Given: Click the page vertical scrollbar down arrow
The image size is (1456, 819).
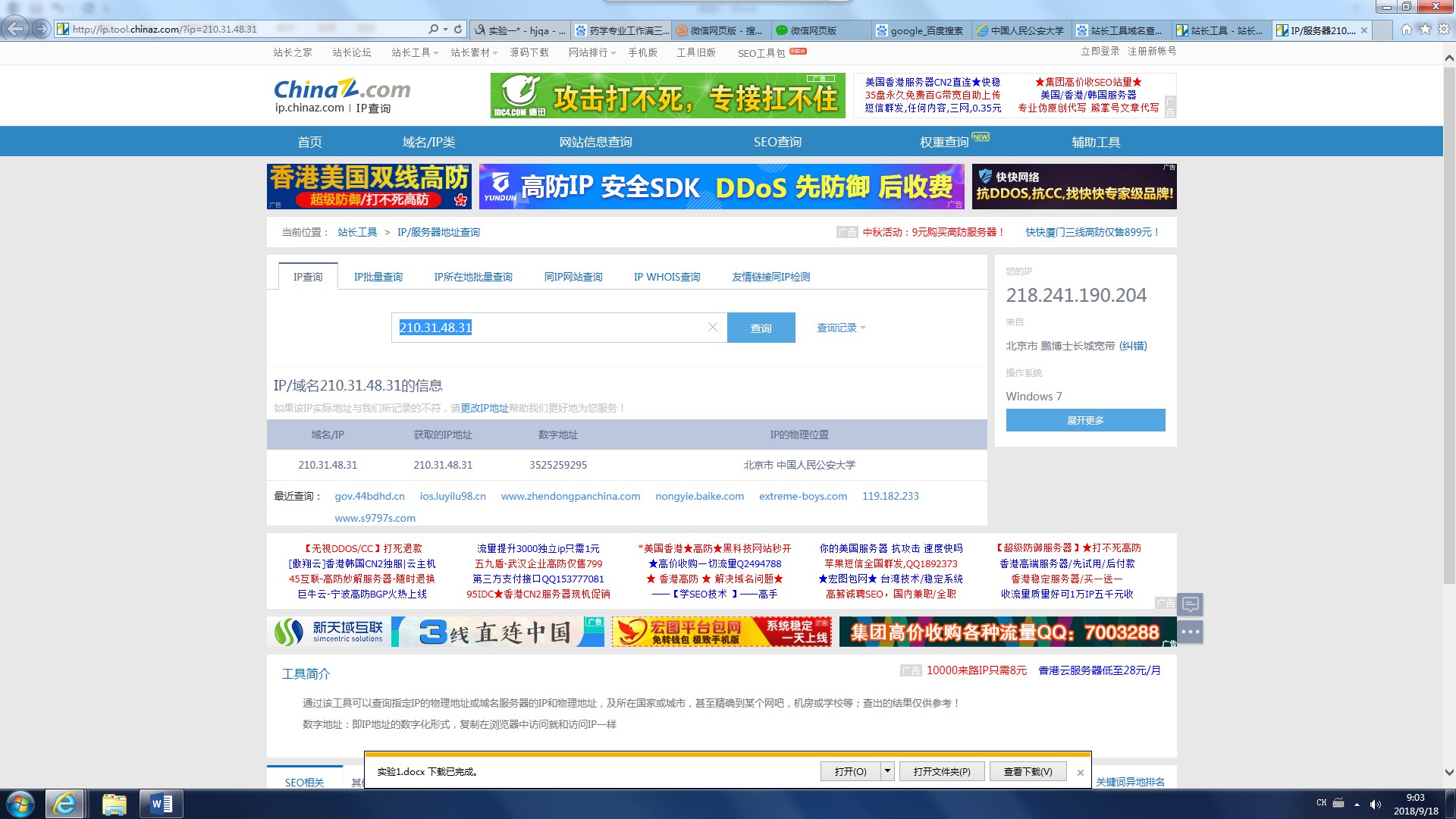Looking at the screenshot, I should pos(1449,772).
